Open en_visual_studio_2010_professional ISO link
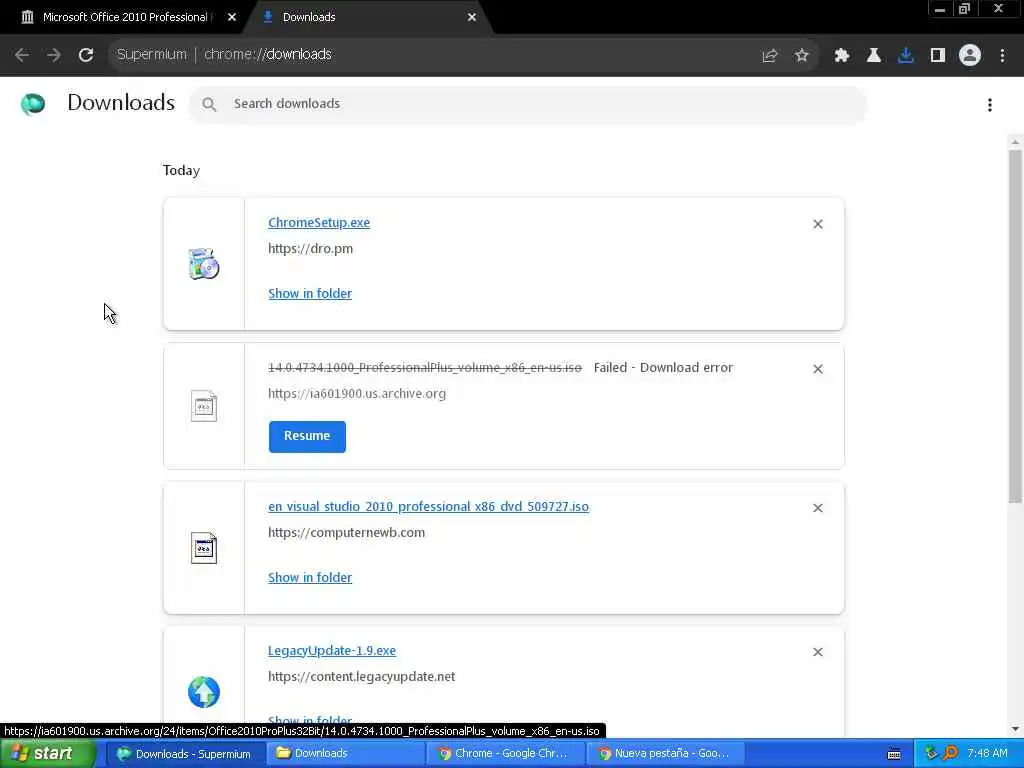 click(428, 507)
